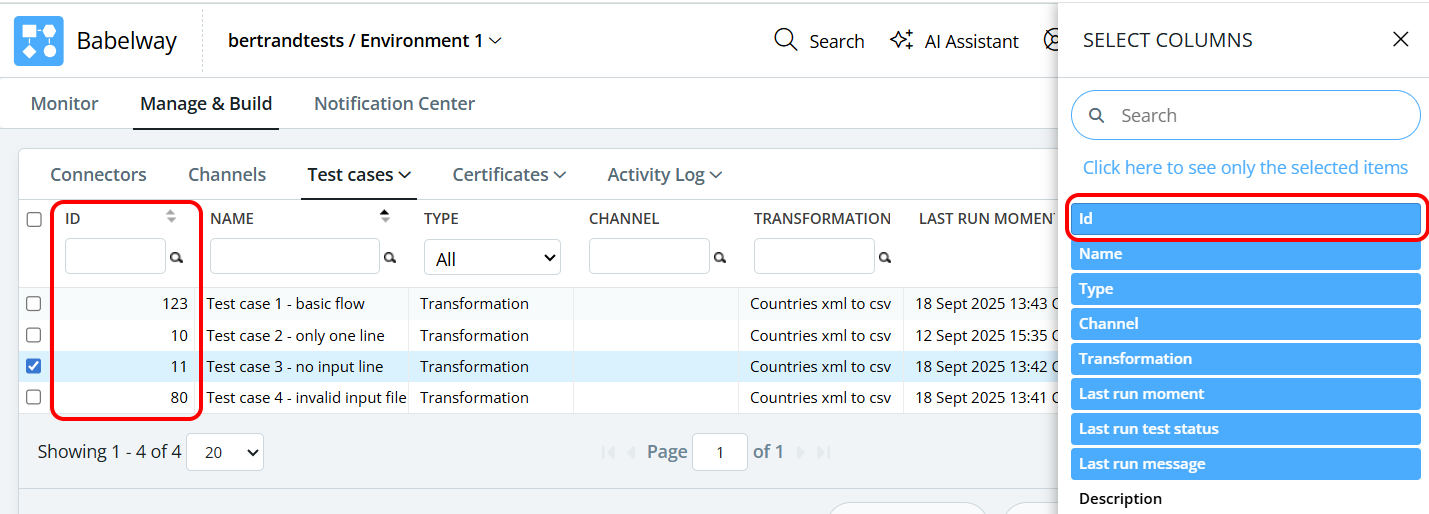Uncheck the Test case 3 row checkbox
The height and width of the screenshot is (514, 1429).
(34, 366)
